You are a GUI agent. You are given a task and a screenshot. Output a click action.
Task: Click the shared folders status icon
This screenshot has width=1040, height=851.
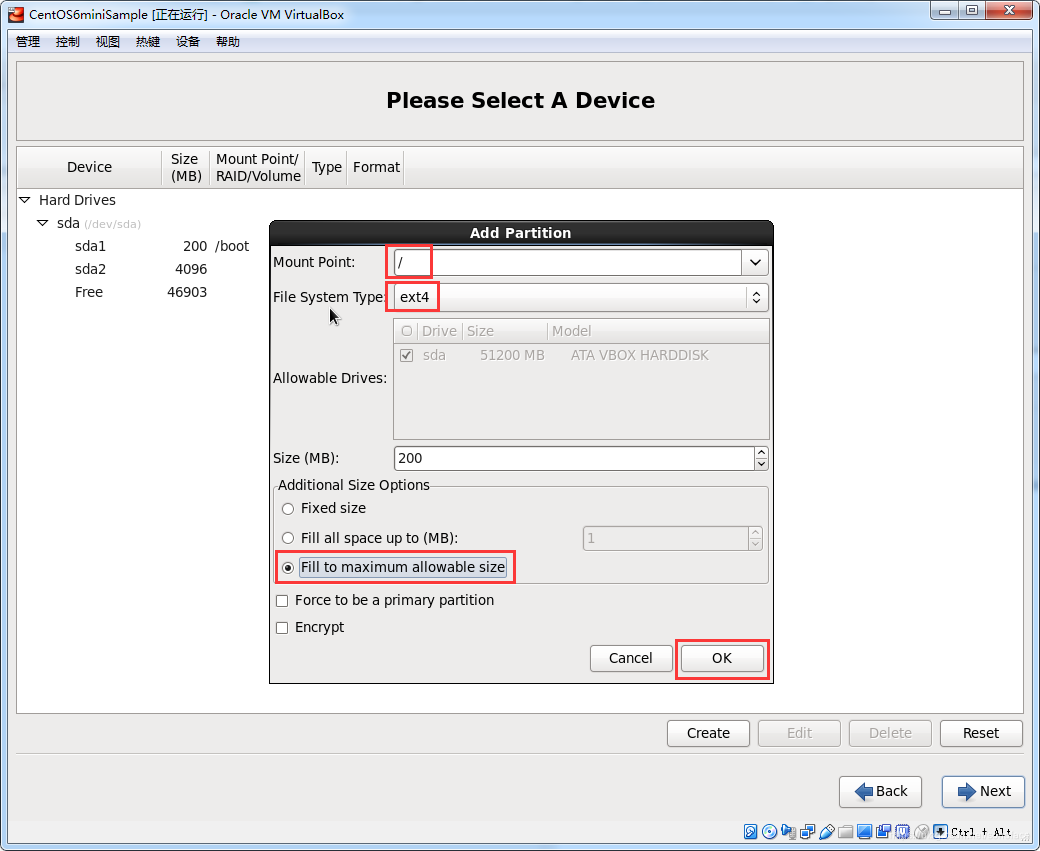(845, 832)
